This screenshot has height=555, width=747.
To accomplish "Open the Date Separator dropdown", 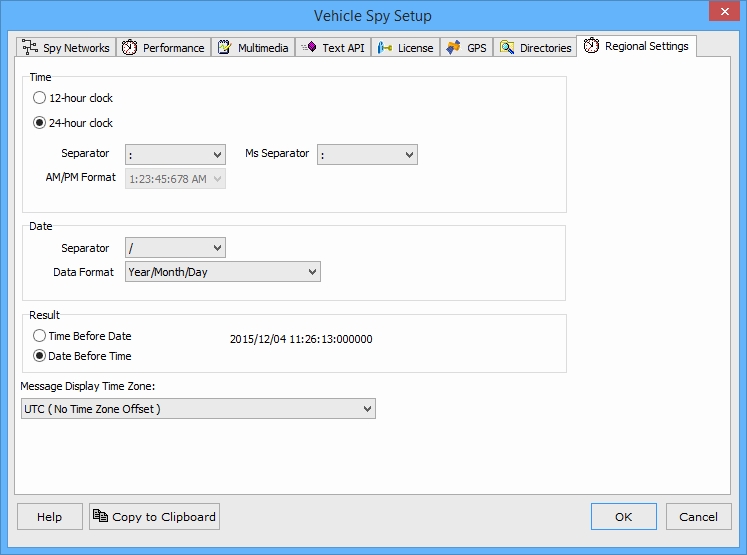I will pos(175,248).
